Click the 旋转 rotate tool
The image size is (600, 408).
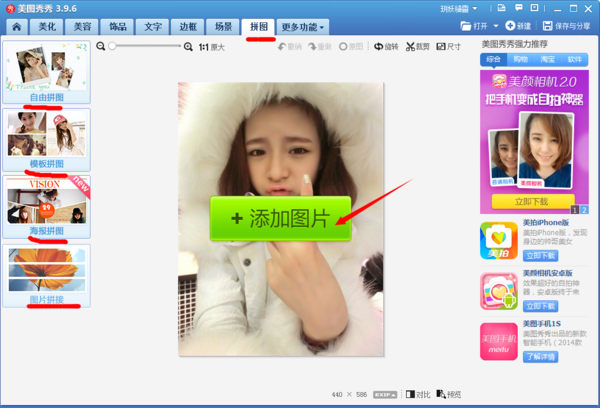pos(386,47)
